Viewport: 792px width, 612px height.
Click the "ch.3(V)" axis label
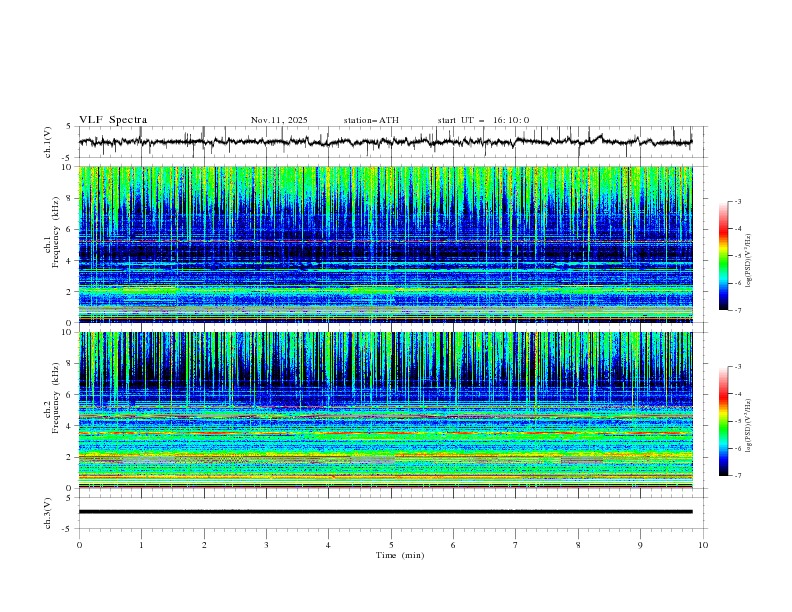click(47, 513)
